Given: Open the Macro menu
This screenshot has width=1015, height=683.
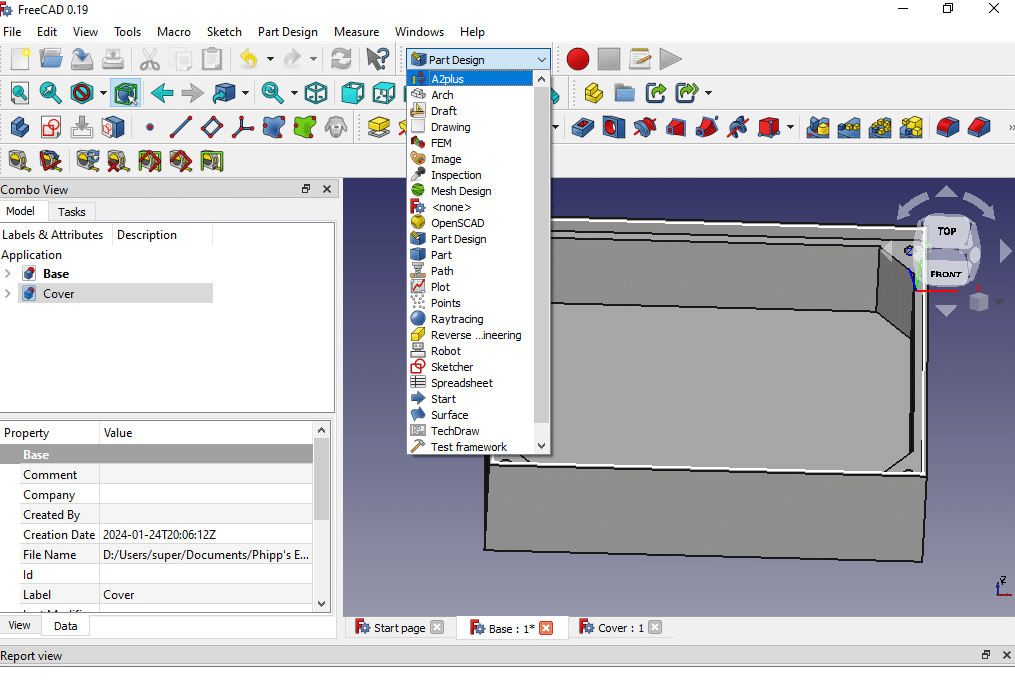Looking at the screenshot, I should [173, 32].
